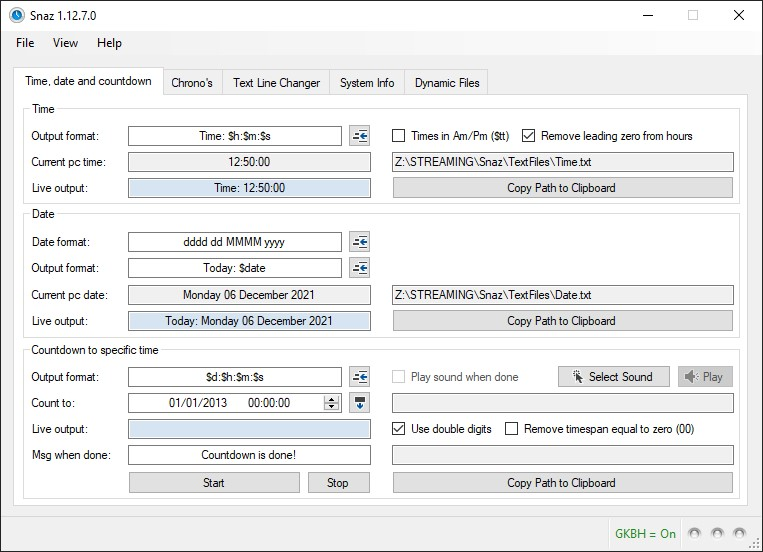
Task: Click the down-arrow icon beside Count to
Action: click(360, 403)
